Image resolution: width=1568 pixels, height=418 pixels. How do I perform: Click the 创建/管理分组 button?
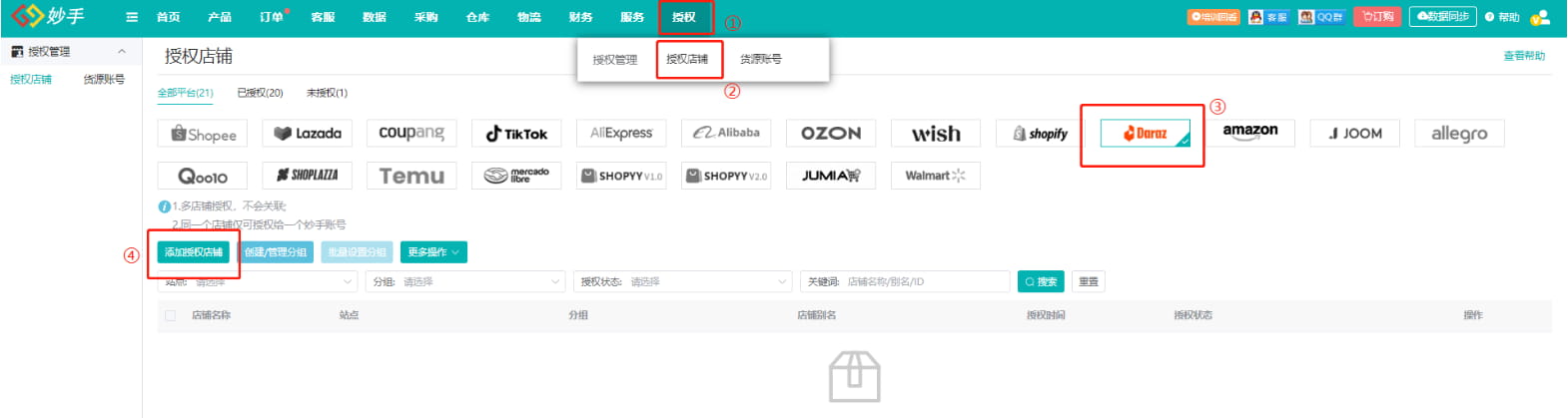click(276, 252)
